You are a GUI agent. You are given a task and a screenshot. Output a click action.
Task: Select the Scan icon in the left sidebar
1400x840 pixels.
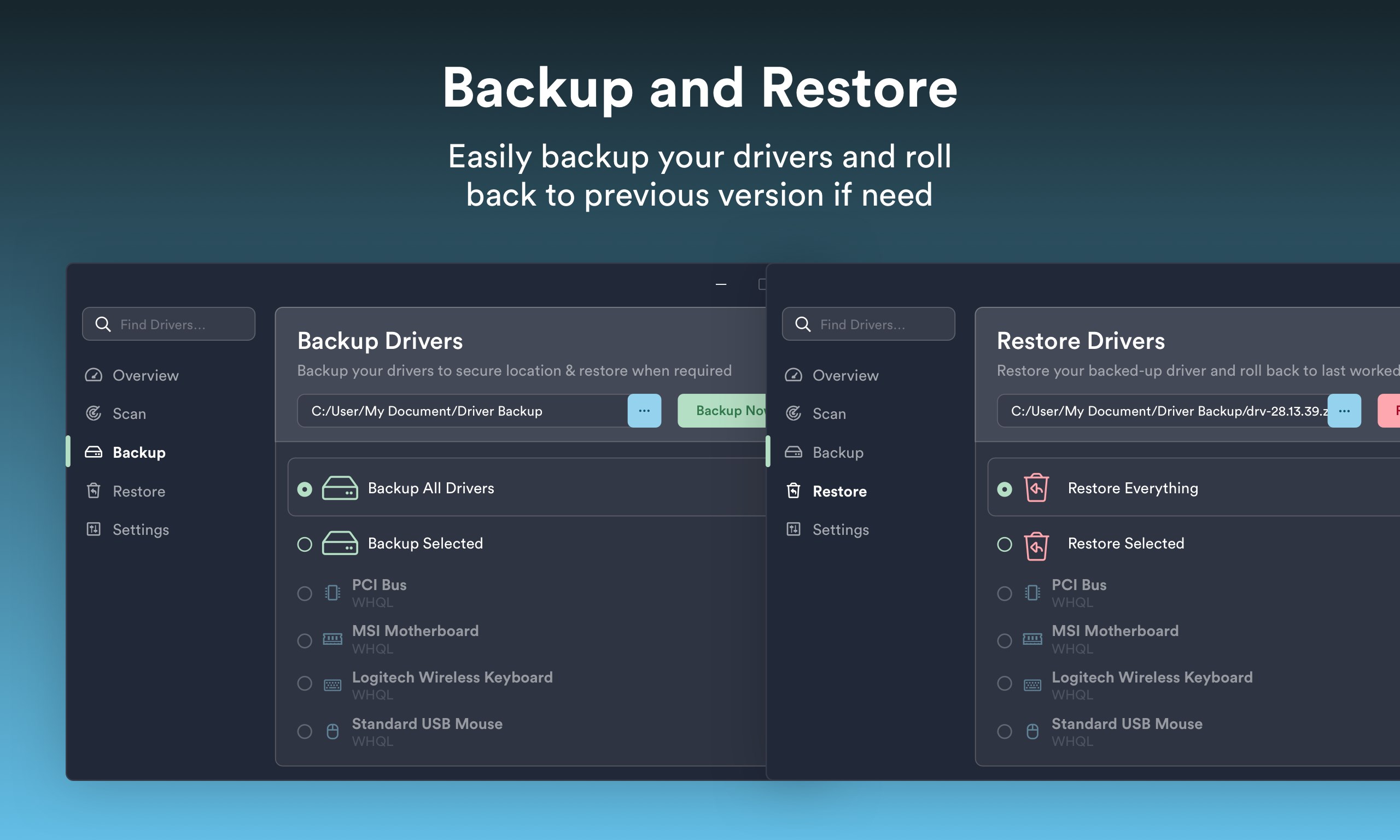94,413
